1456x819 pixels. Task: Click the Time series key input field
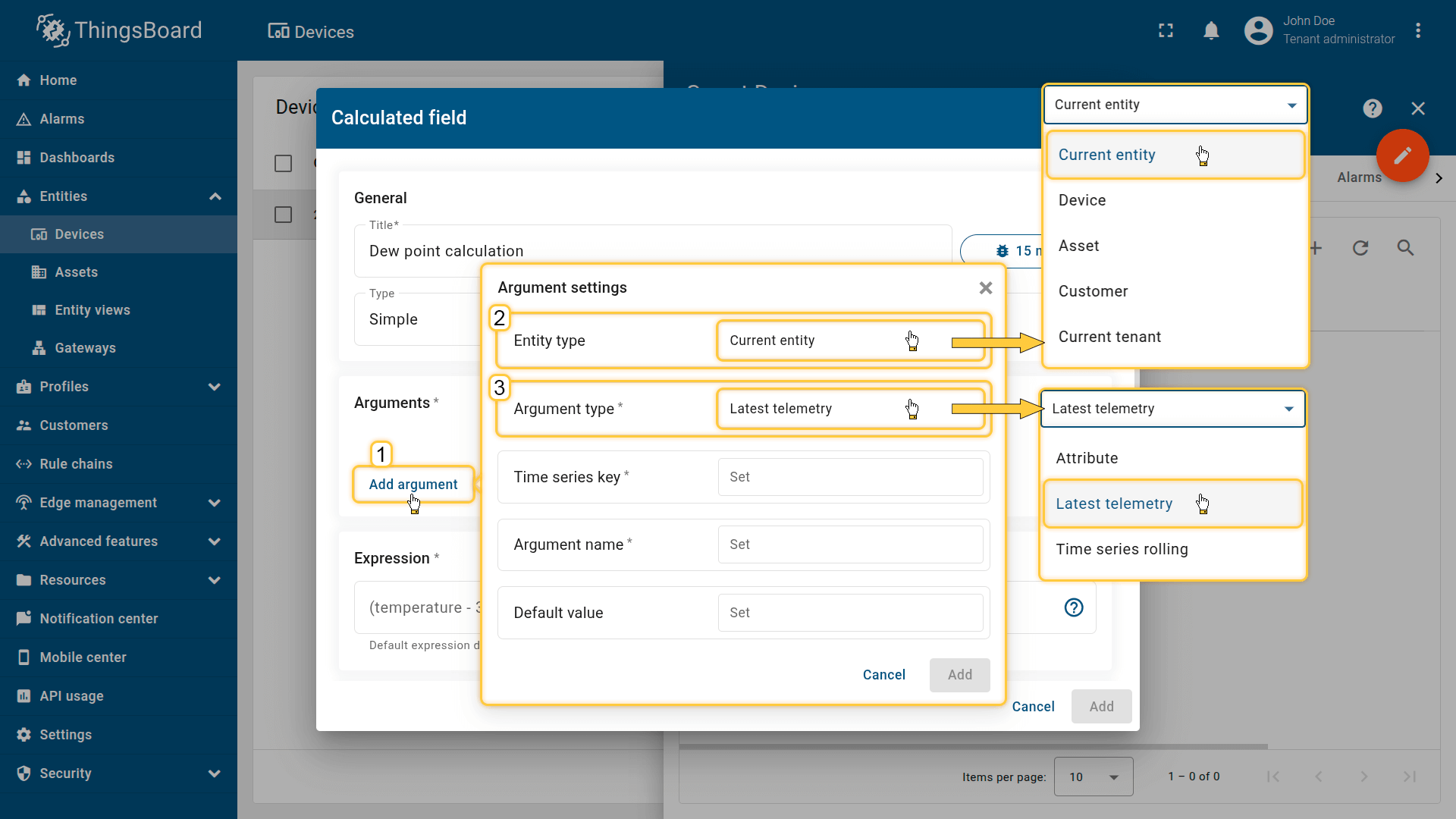tap(849, 477)
